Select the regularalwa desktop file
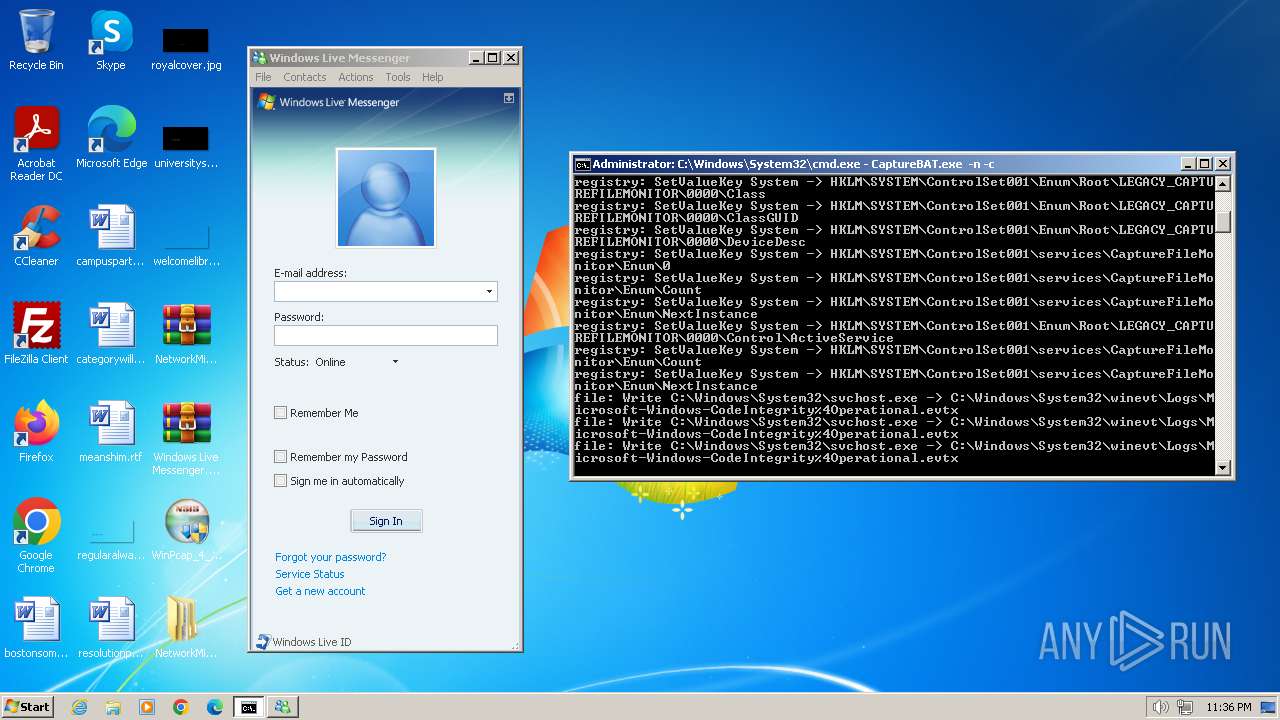This screenshot has width=1280, height=720. [x=111, y=538]
